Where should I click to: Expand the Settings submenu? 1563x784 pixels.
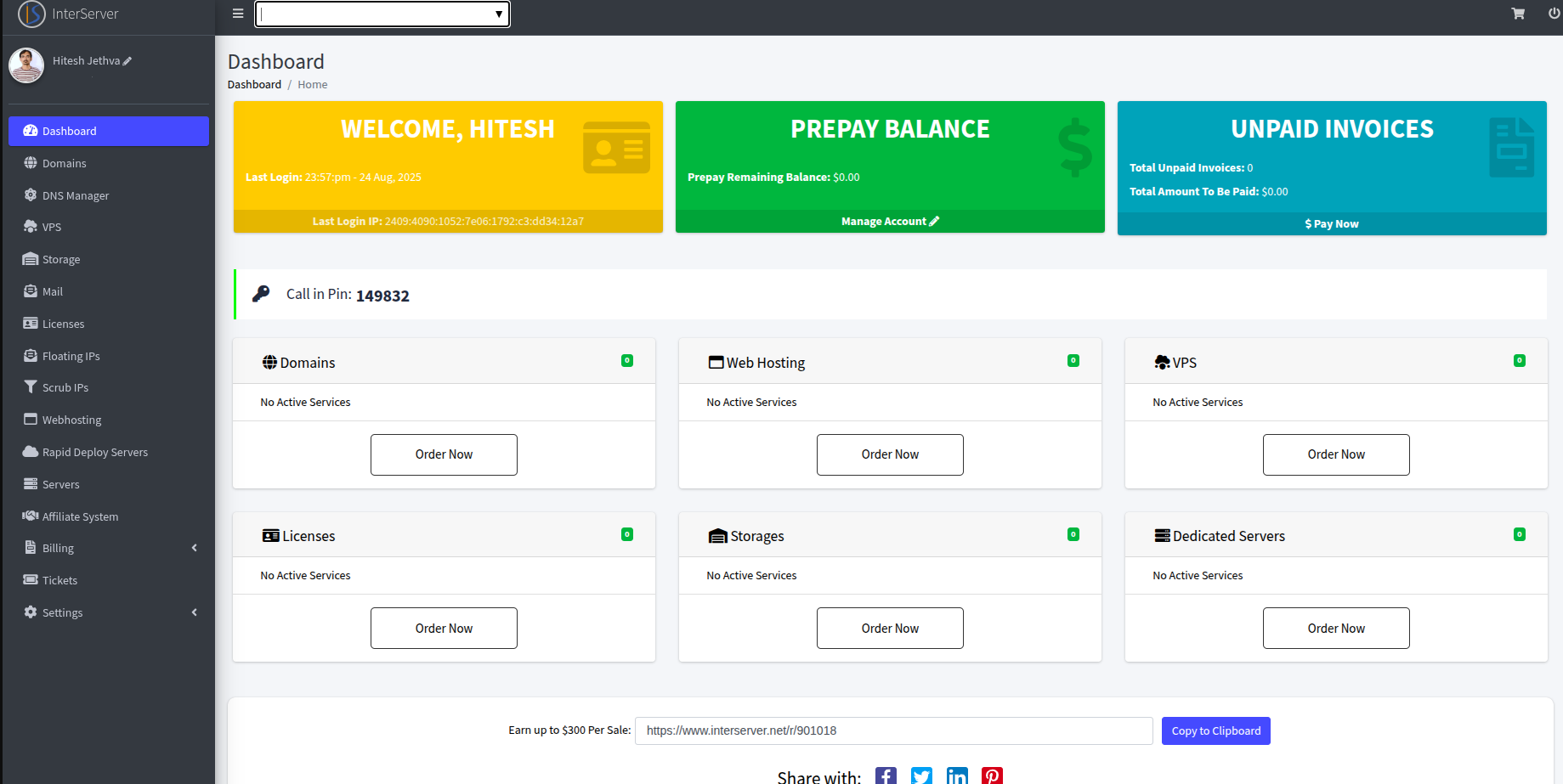pos(63,612)
